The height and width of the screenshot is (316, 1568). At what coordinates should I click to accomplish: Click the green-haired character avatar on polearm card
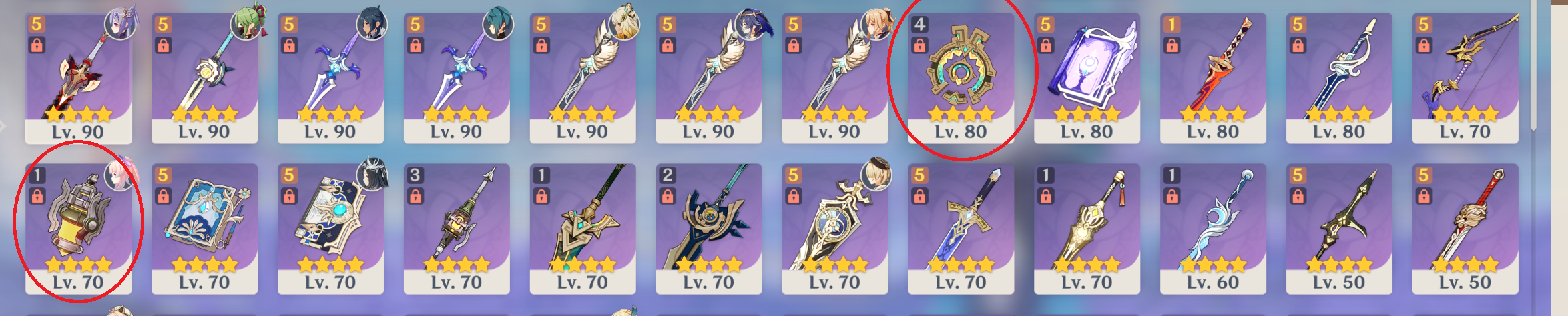246,23
